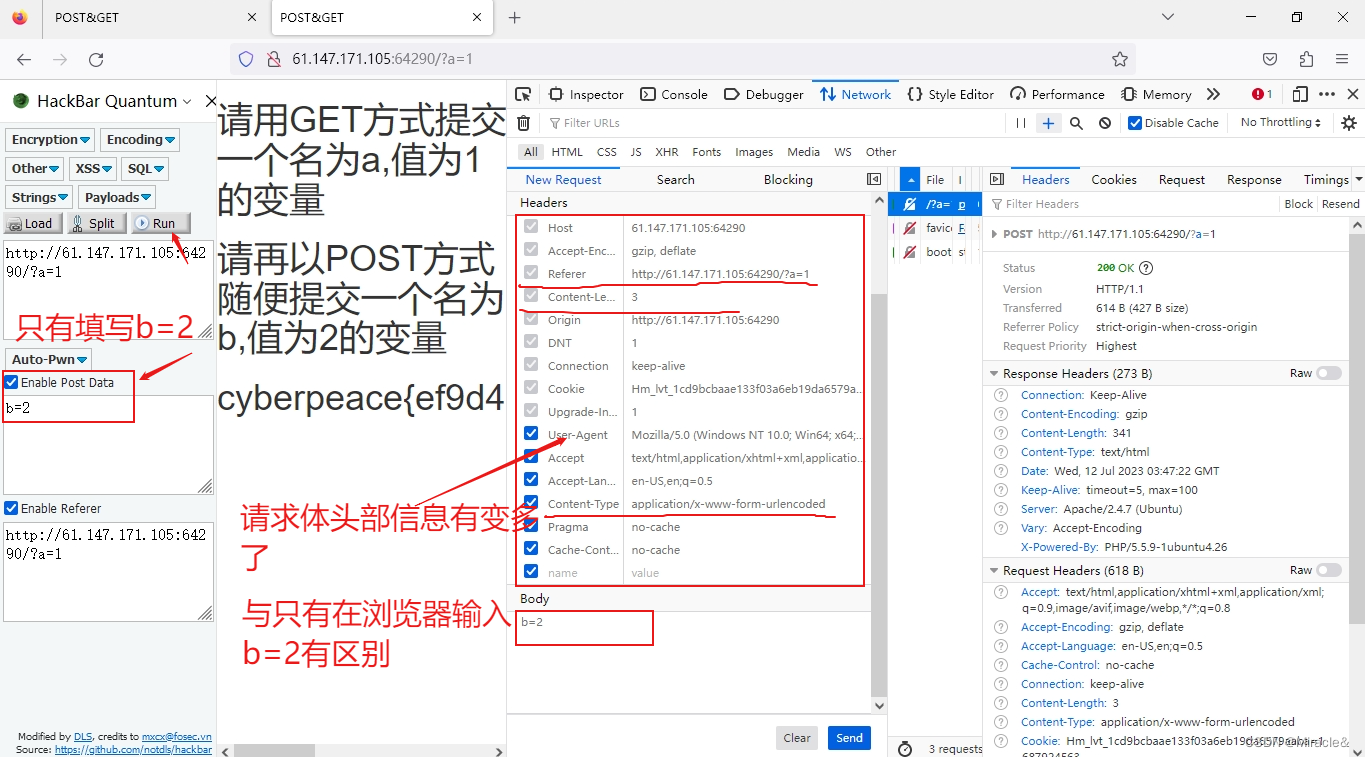
Task: Click the red error count indicator
Action: pos(1262,94)
